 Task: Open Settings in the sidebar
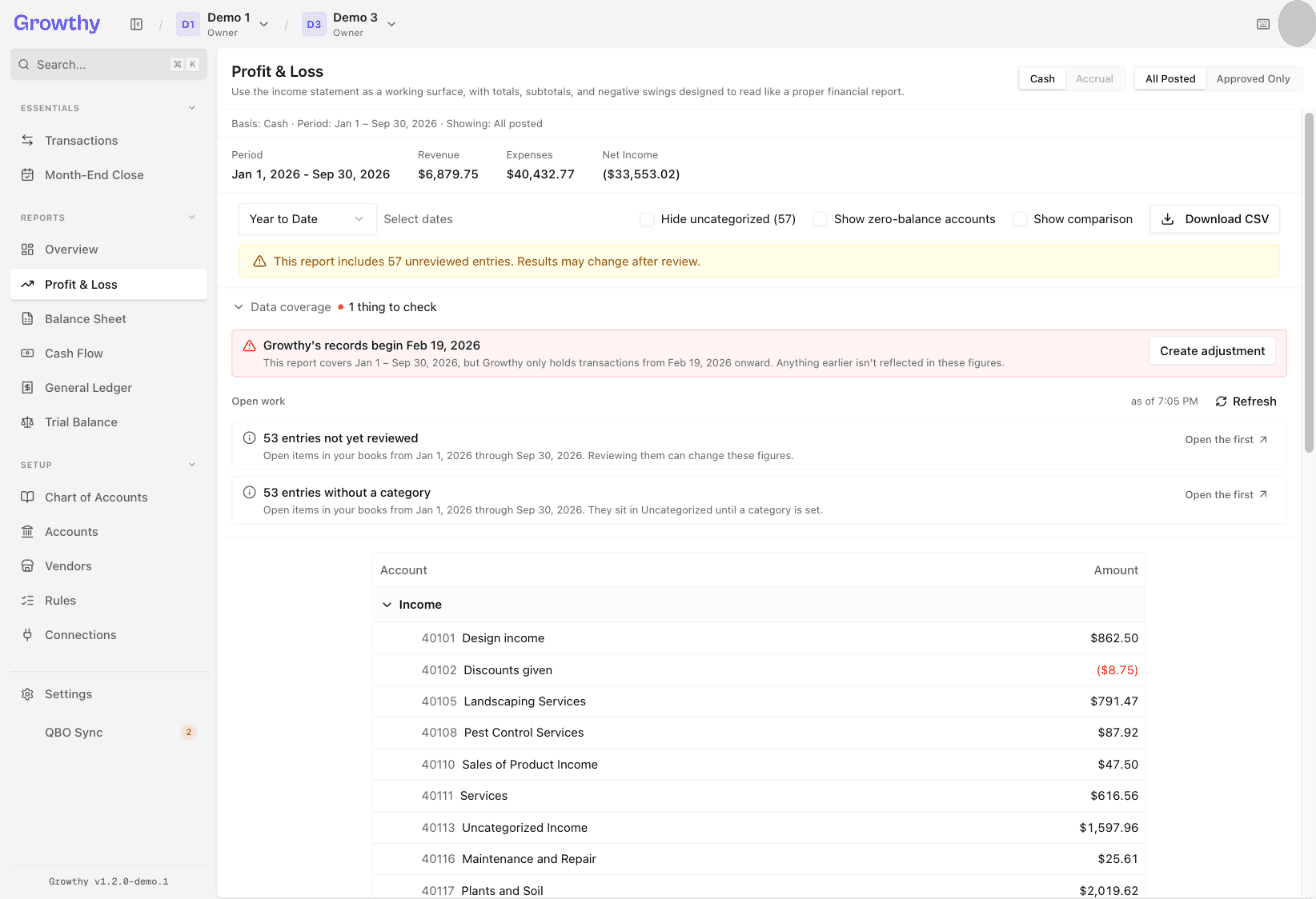(x=109, y=694)
